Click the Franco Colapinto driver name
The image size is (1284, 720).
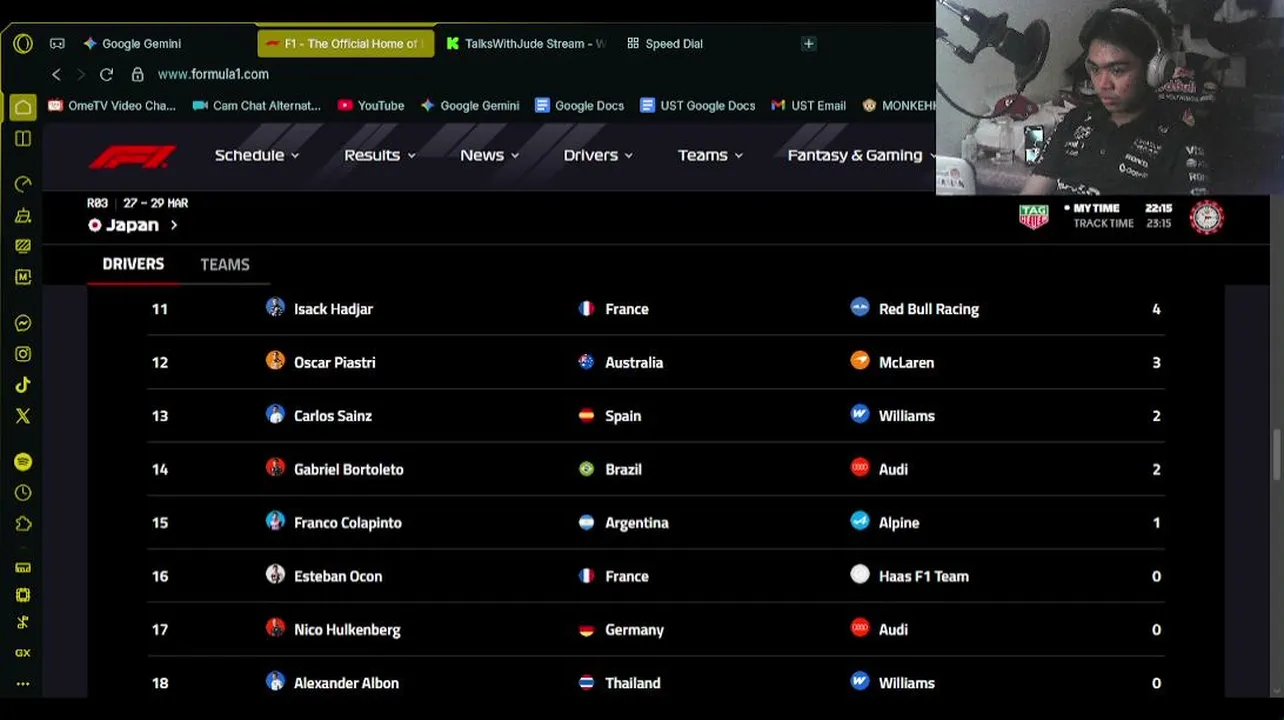tap(348, 523)
